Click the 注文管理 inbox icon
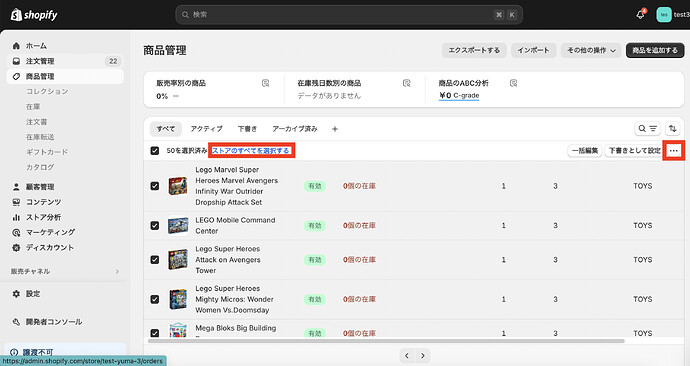This screenshot has width=690, height=366. (16, 61)
